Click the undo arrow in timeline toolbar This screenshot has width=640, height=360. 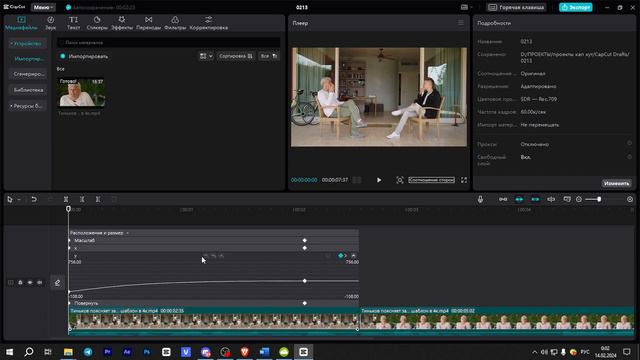point(34,199)
